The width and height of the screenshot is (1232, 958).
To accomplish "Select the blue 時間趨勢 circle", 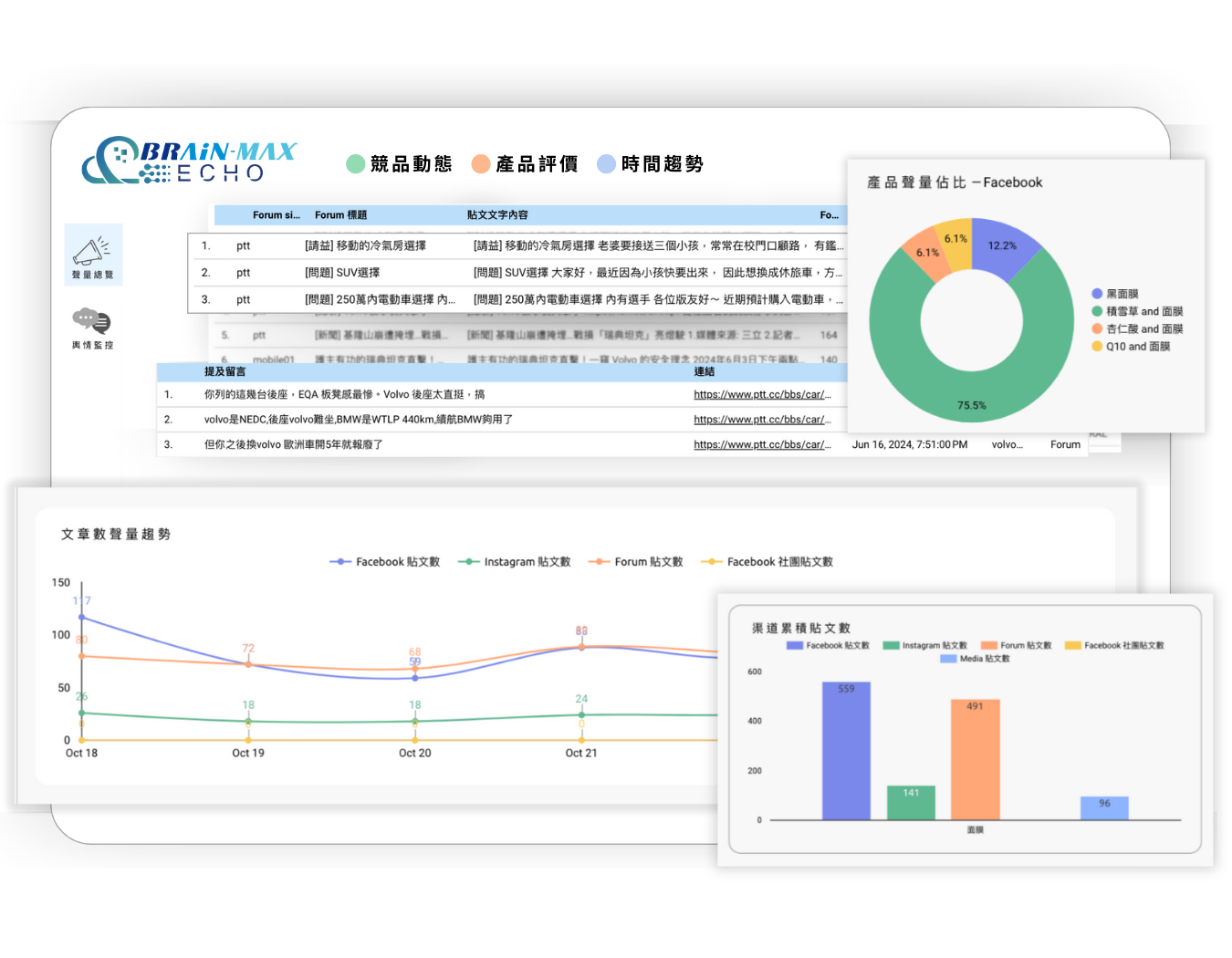I will (606, 164).
